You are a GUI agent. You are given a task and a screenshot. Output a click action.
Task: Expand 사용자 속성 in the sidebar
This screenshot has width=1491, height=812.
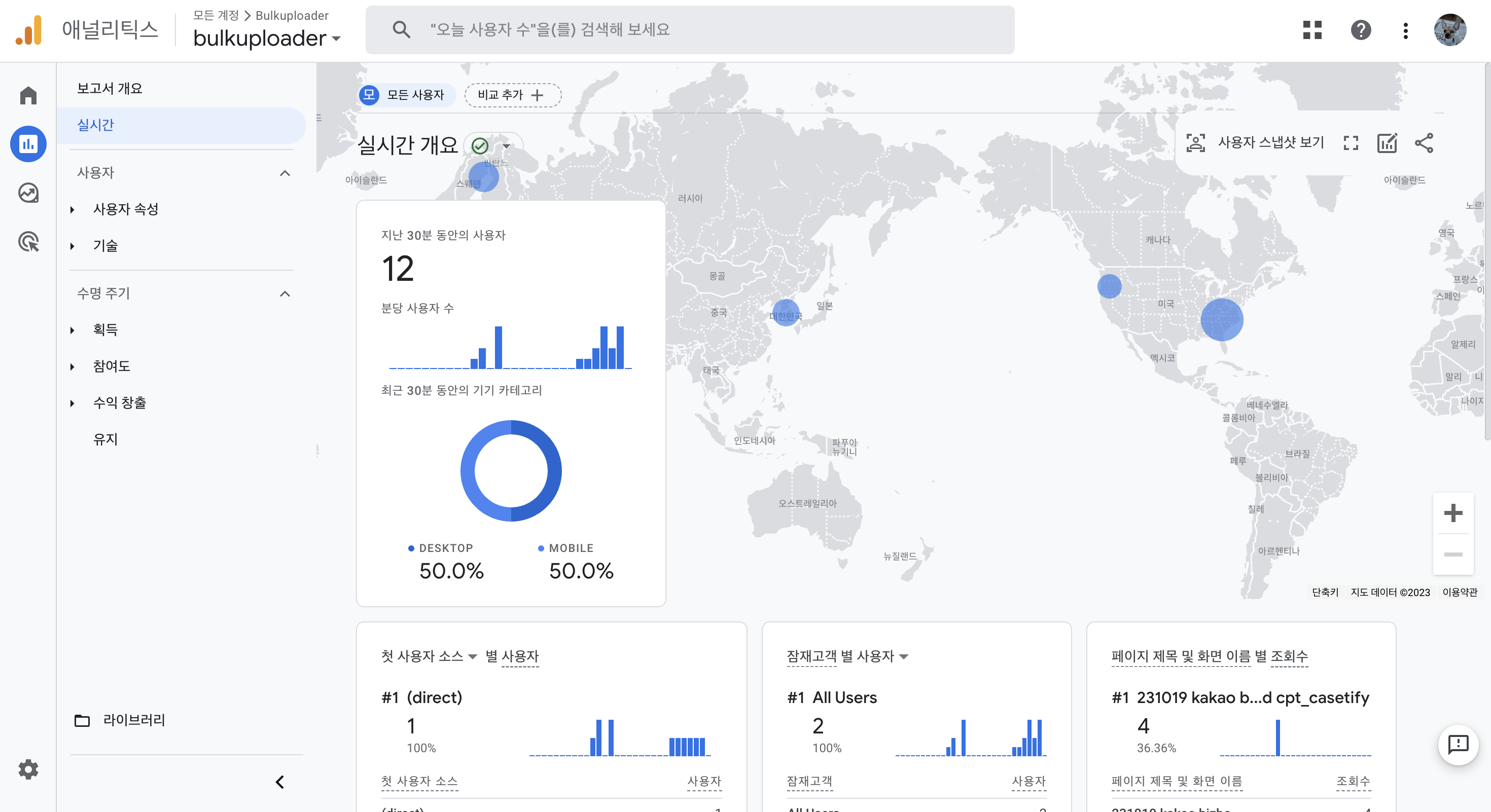click(x=73, y=209)
